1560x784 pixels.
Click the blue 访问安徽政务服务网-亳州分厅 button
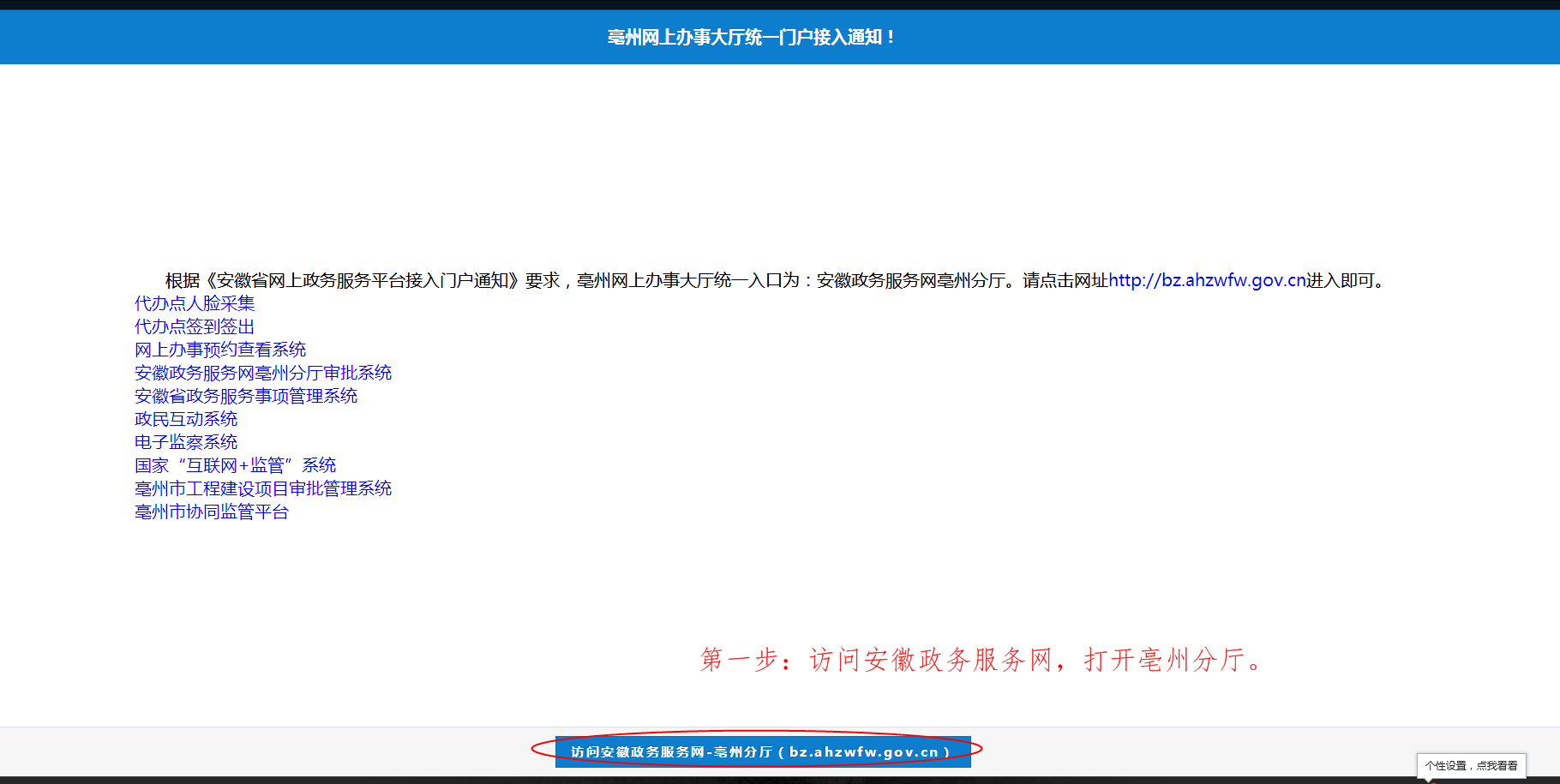(x=763, y=751)
